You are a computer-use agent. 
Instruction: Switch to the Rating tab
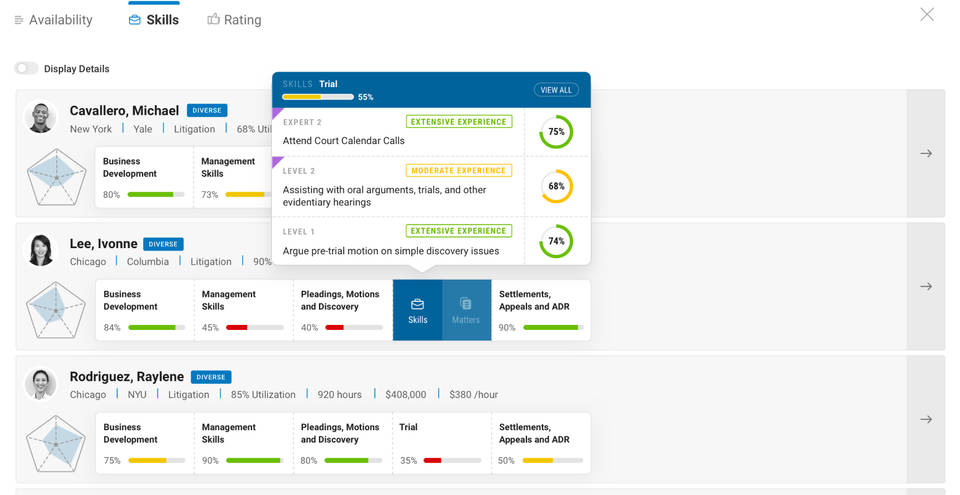click(234, 20)
